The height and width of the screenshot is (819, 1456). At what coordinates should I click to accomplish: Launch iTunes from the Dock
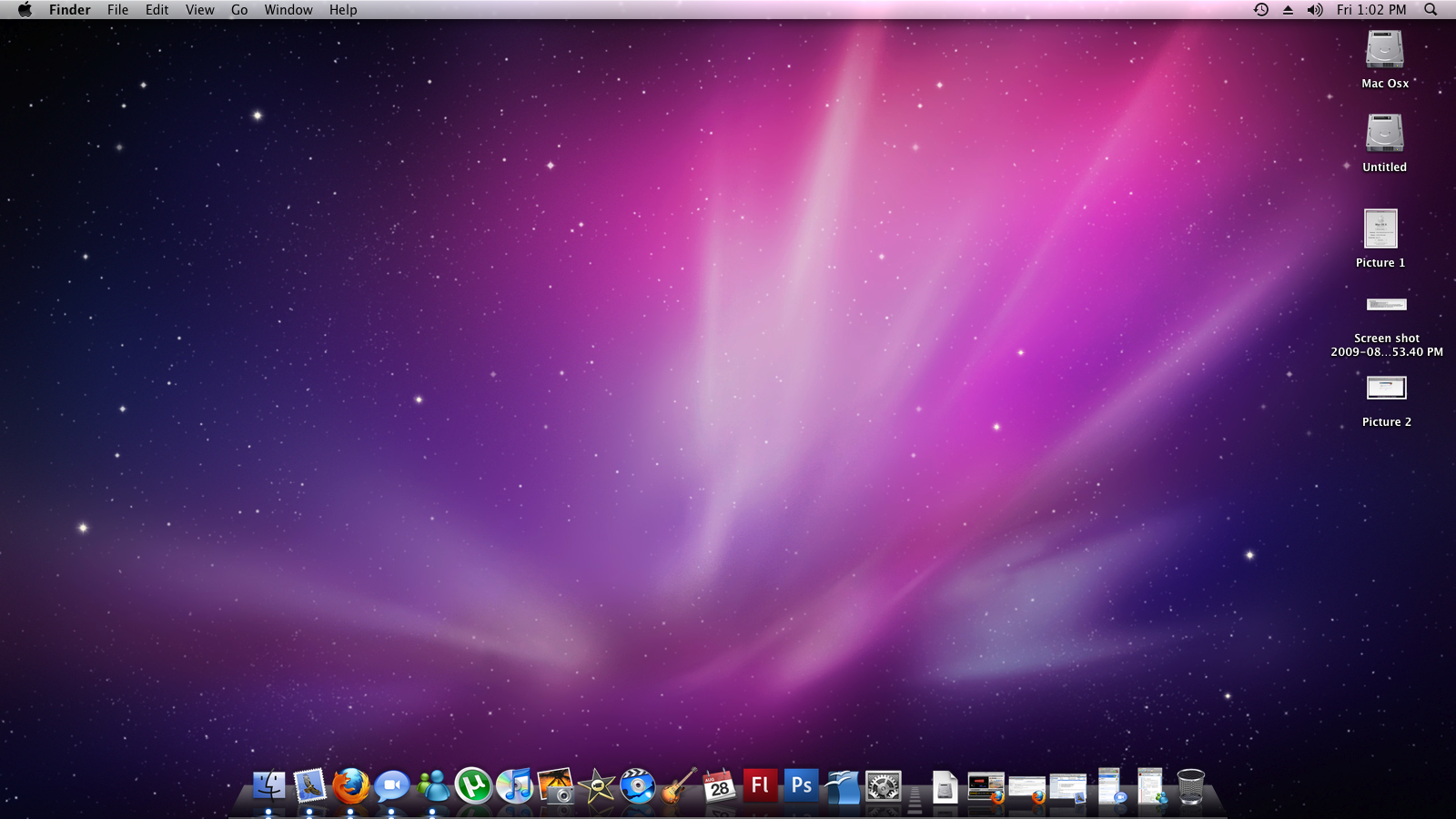515,786
